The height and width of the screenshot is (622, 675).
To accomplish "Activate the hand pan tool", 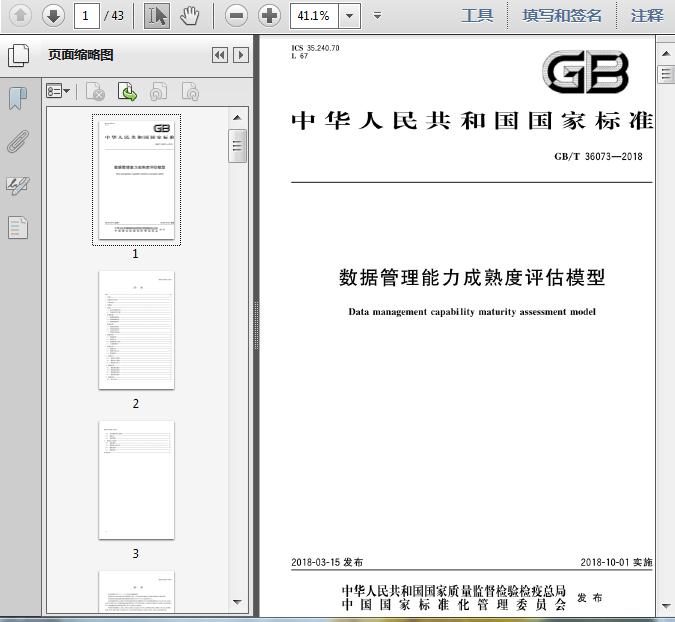I will (189, 16).
